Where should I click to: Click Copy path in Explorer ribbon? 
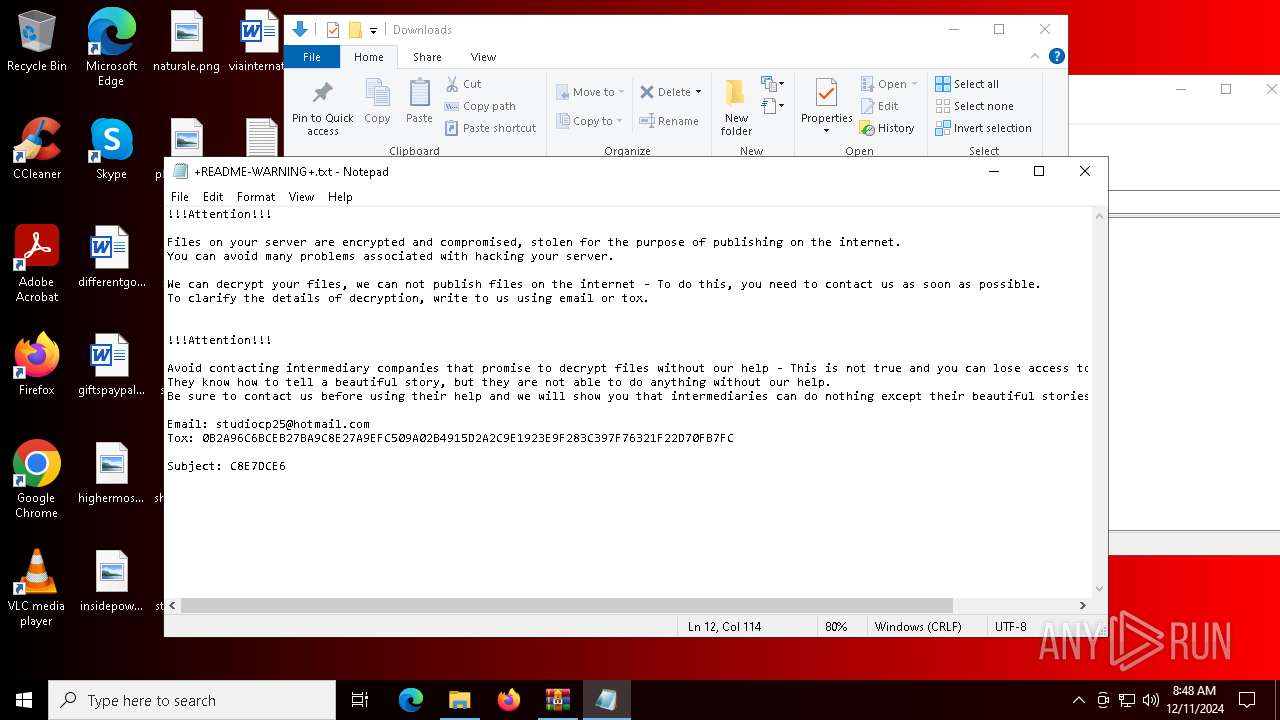pos(481,106)
